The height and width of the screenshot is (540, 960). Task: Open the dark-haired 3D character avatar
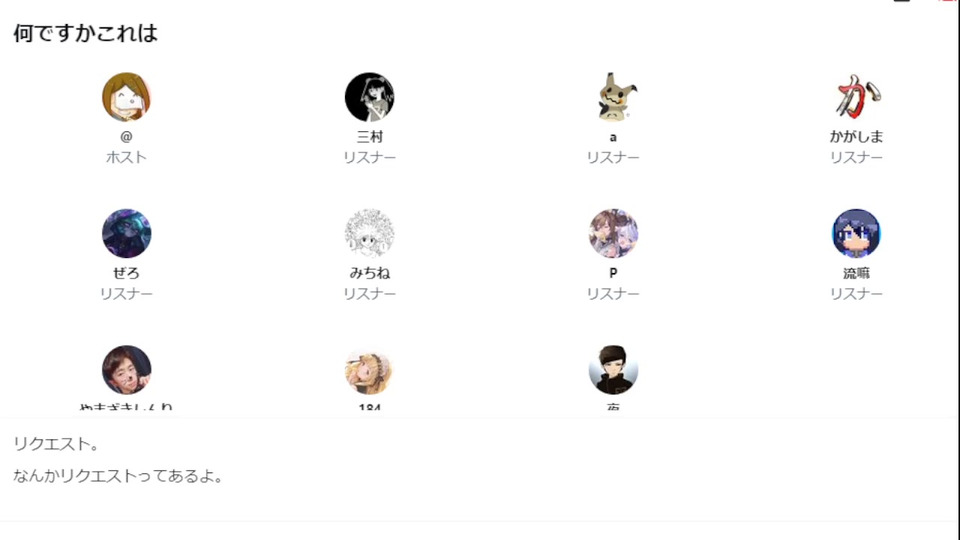tap(613, 370)
